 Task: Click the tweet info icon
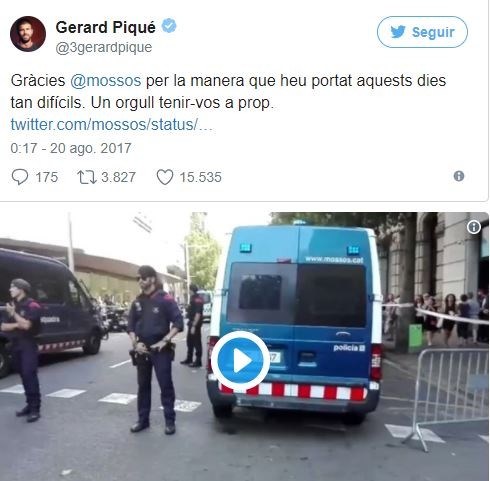pos(459,176)
